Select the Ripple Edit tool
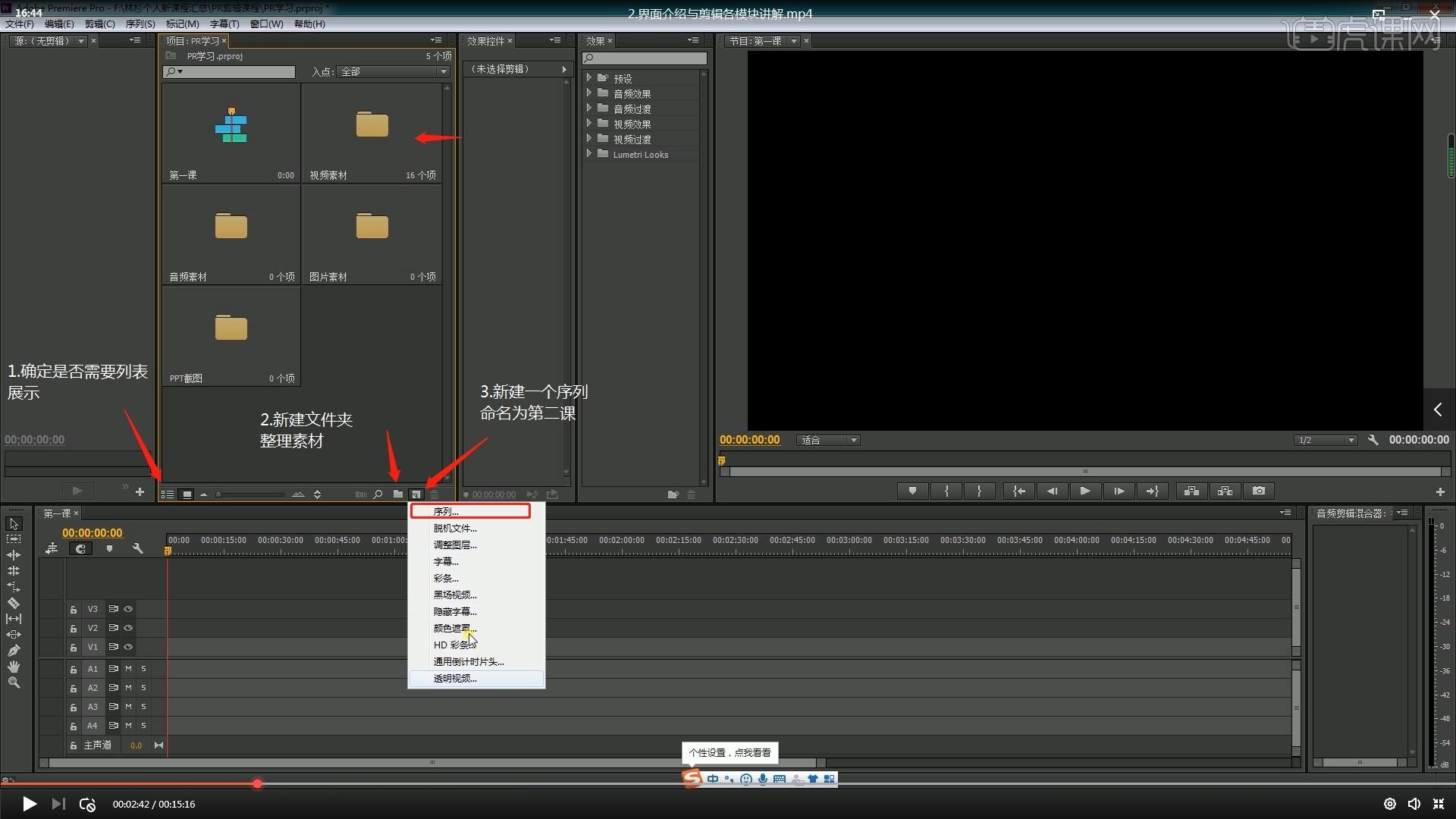Viewport: 1456px width, 819px height. 14,555
